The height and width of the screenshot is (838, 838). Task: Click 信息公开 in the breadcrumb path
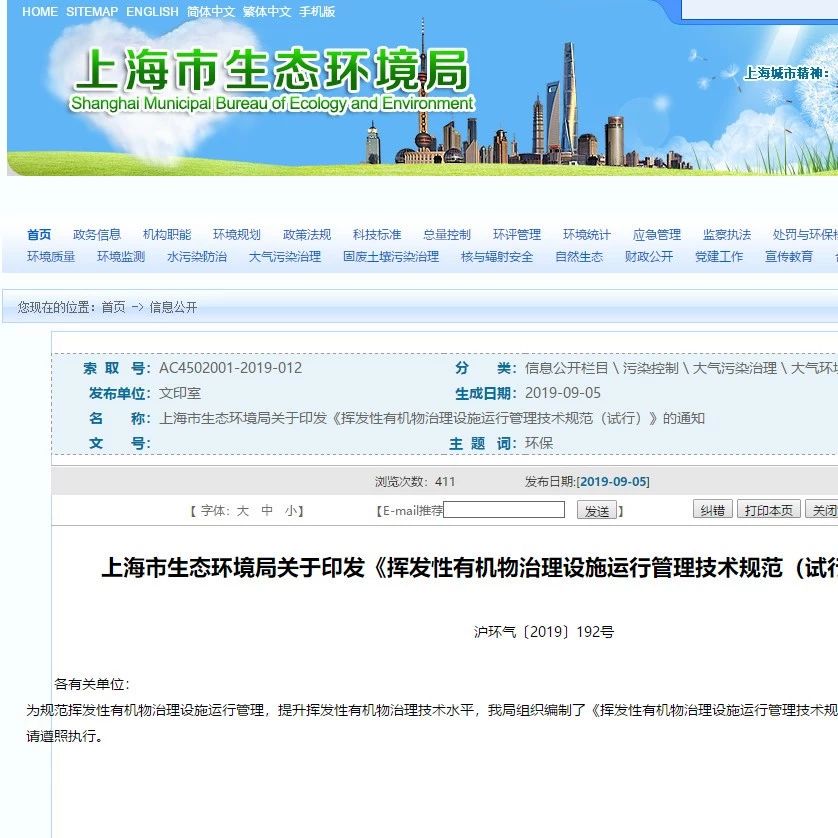pos(173,307)
